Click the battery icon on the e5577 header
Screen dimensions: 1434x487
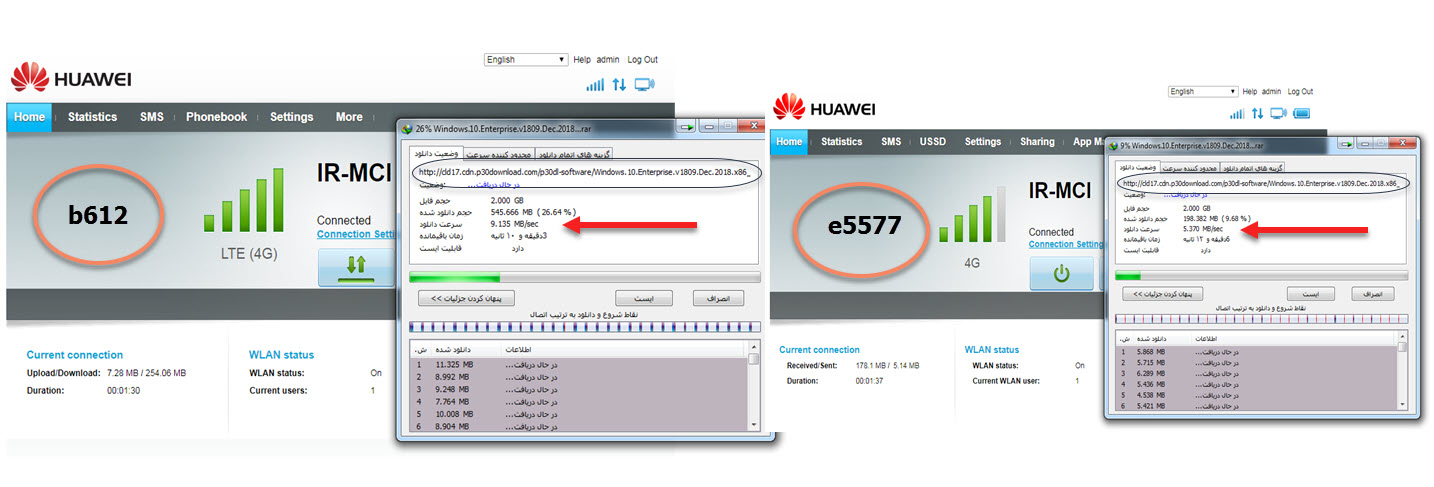1301,114
